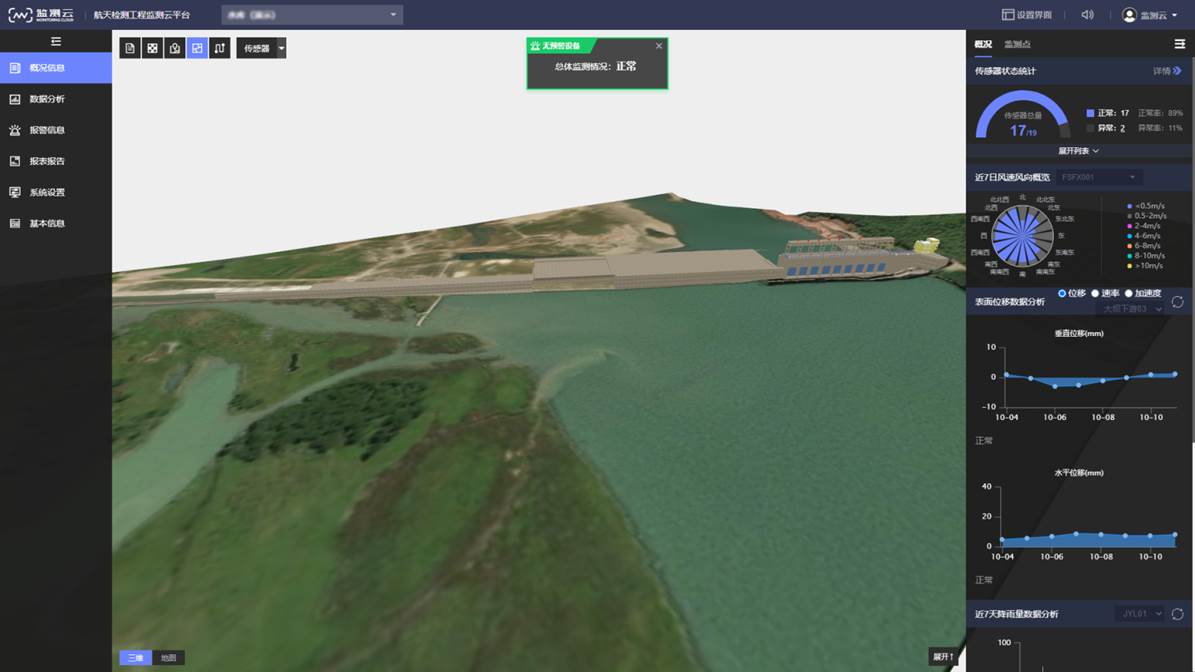Viewport: 1195px width, 672px height.
Task: Click the map marker icon in toolbar
Action: click(175, 48)
